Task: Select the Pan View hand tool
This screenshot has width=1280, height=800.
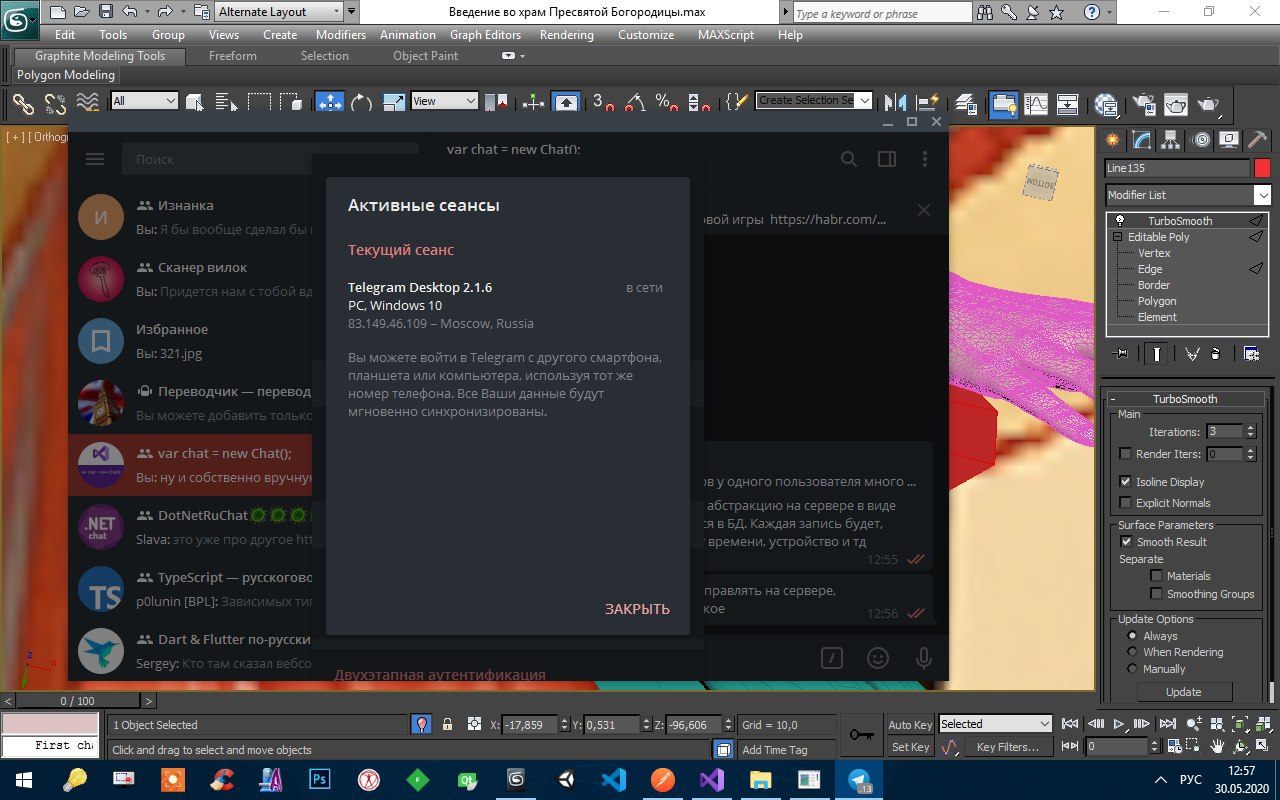Action: (1218, 747)
